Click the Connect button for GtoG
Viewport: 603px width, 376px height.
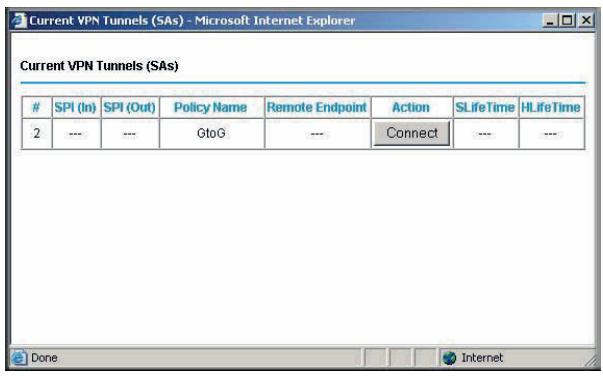(411, 133)
